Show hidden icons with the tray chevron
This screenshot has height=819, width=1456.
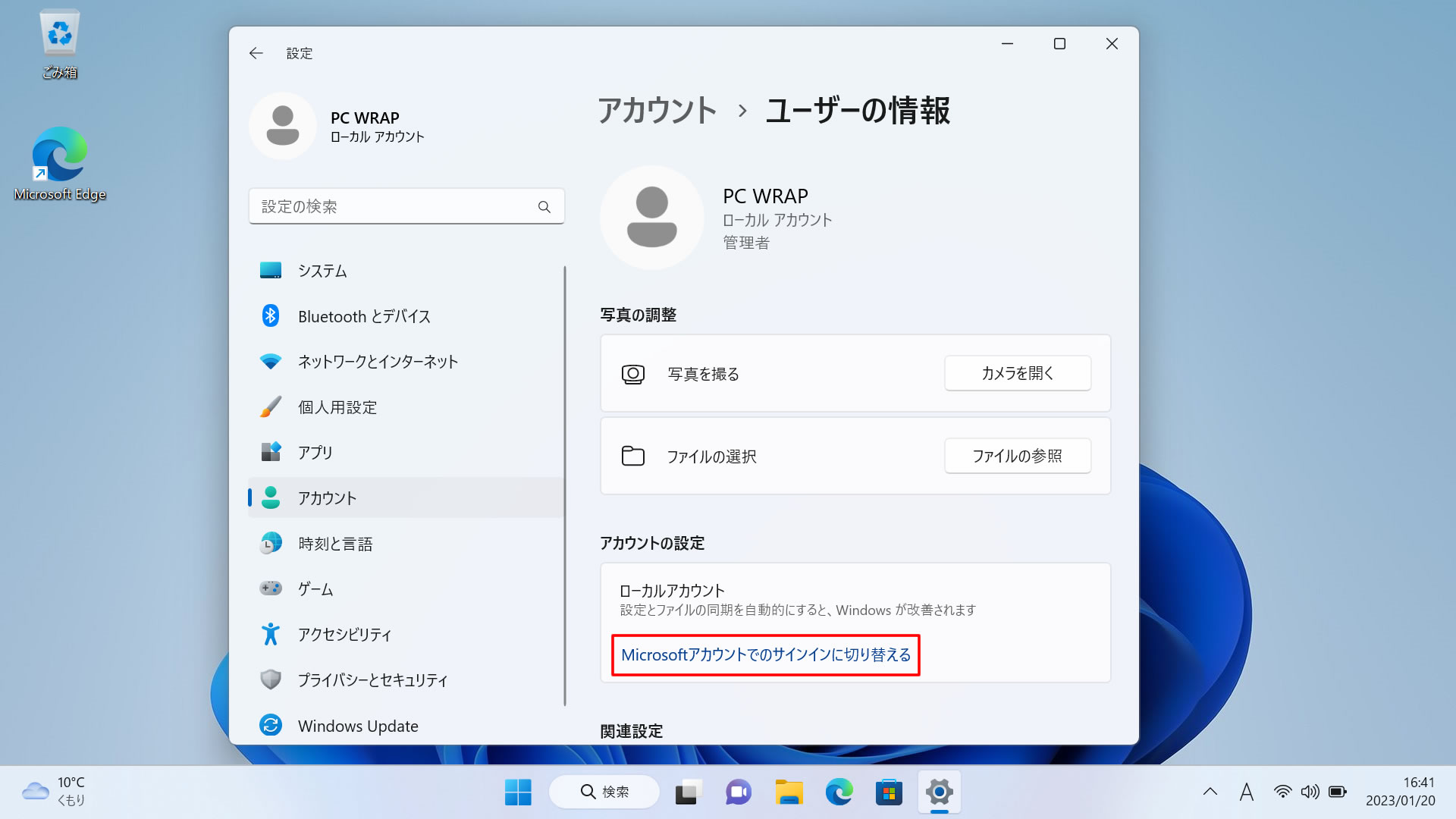point(1210,792)
